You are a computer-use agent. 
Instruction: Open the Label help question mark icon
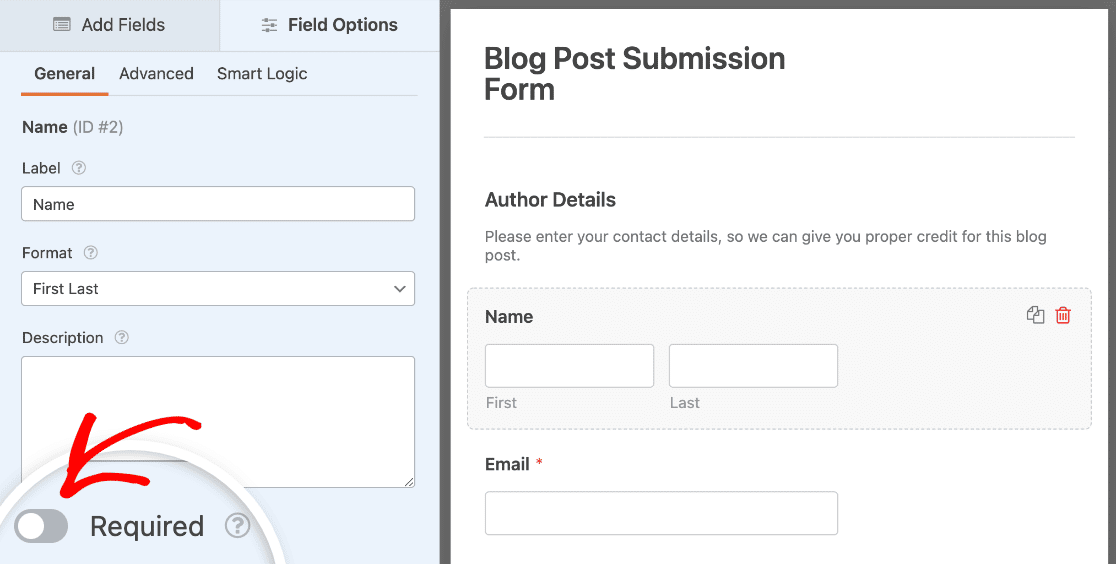click(79, 168)
